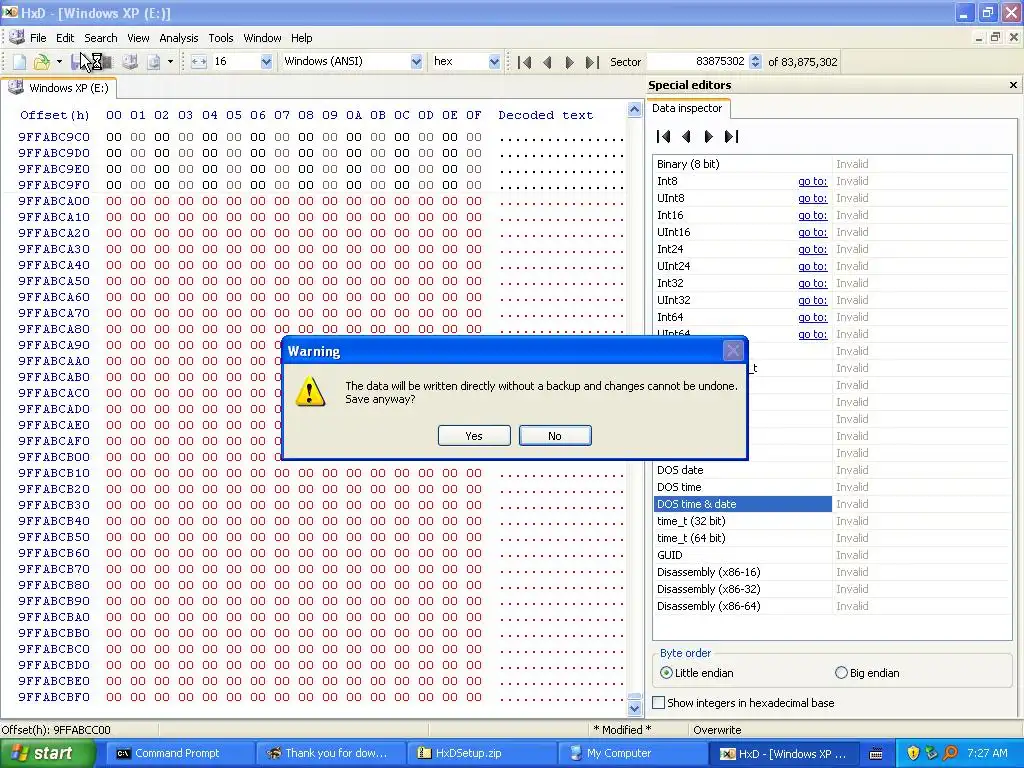Click the 'go to:' link for Int64
Screen dimensions: 1024x768
812,317
